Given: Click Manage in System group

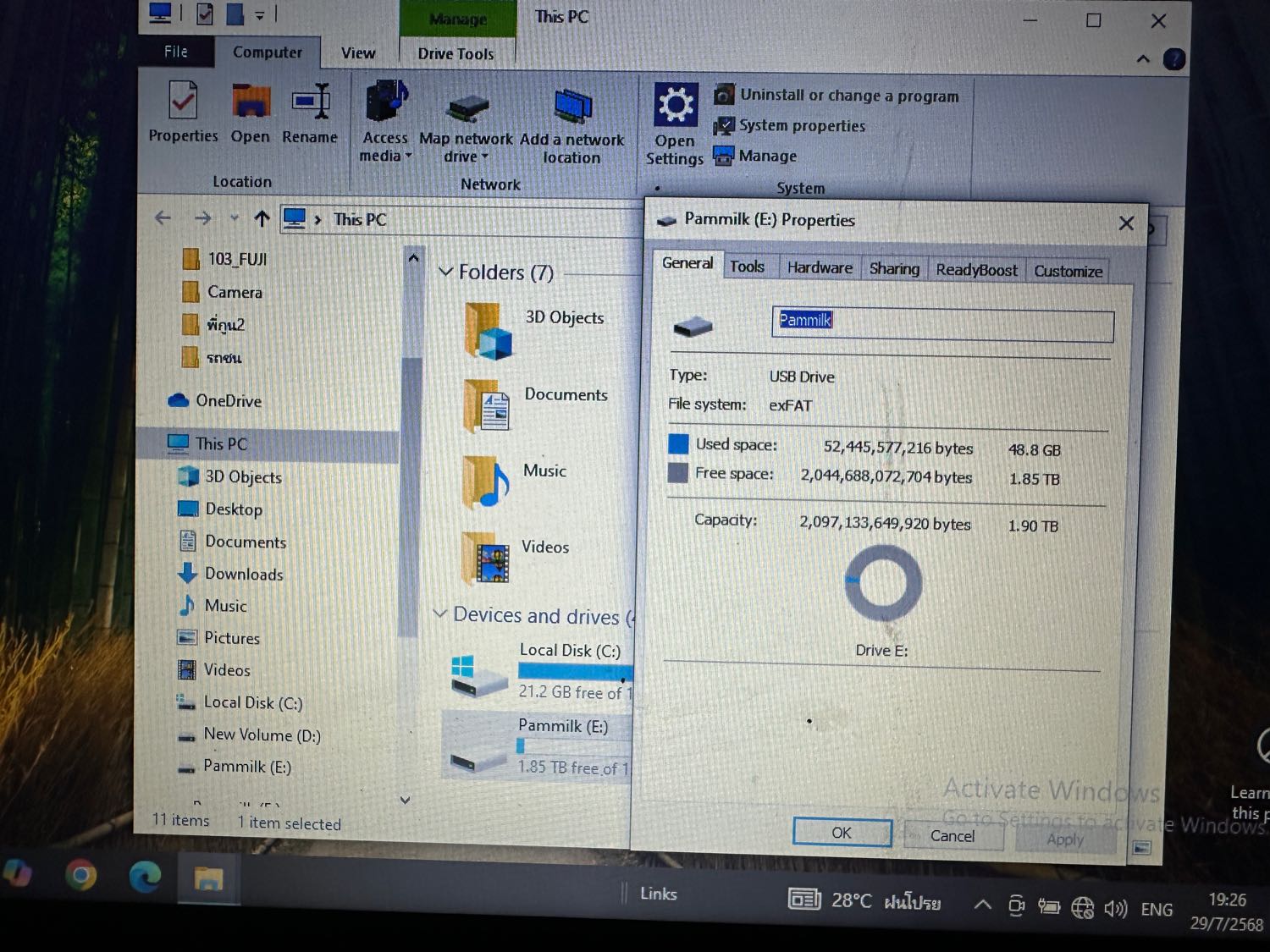Looking at the screenshot, I should pyautogui.click(x=755, y=156).
